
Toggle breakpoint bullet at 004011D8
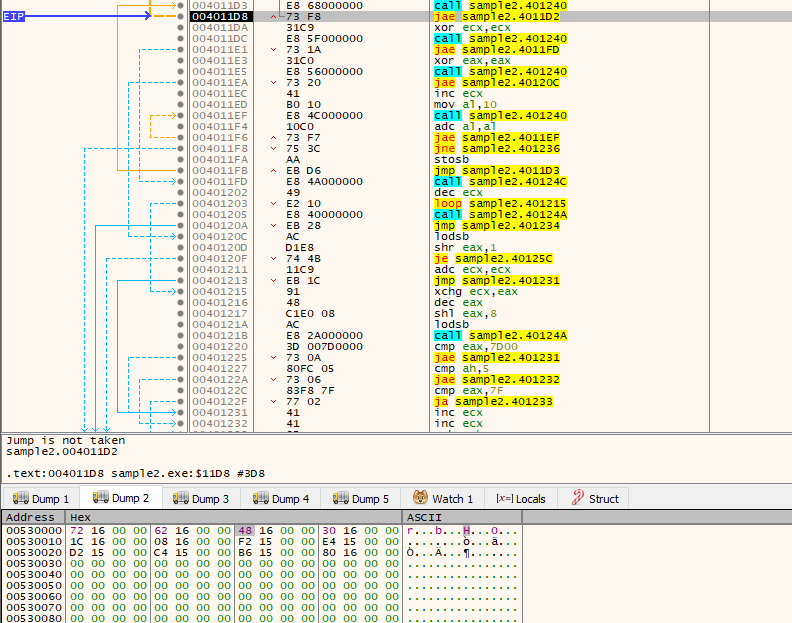180,17
